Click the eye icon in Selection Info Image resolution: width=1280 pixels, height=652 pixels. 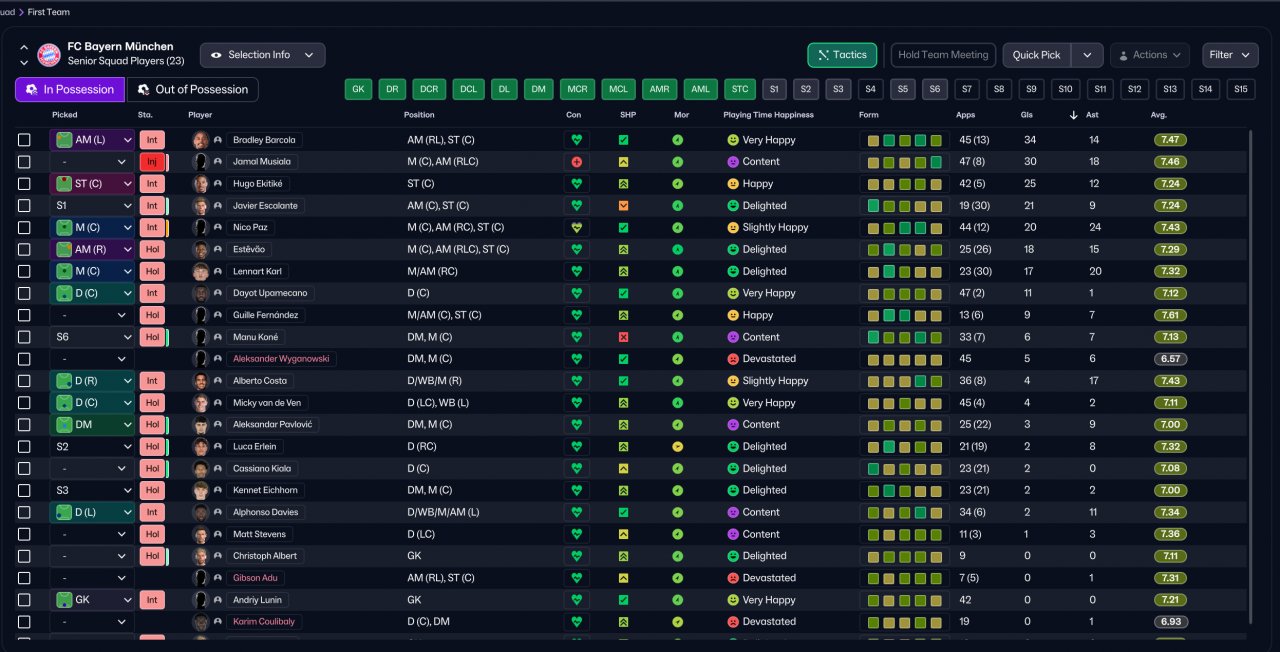point(216,55)
